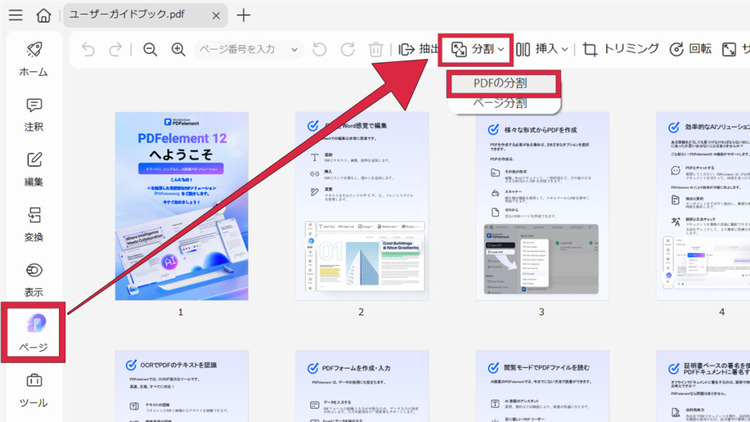Select the OCRでPDFのテキストを認識 page thumbnail
750x422 pixels.
(182, 386)
